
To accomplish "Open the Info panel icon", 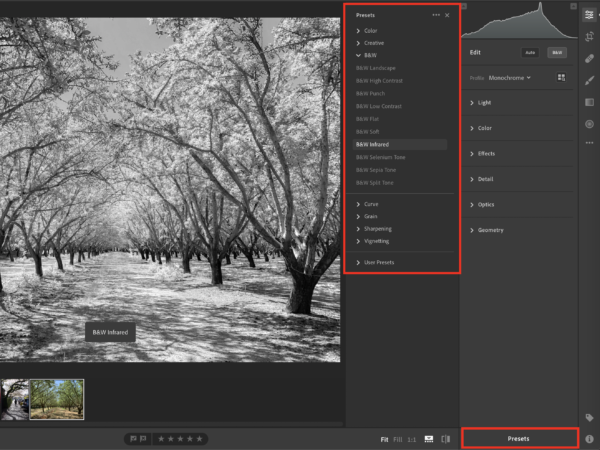I will click(589, 439).
